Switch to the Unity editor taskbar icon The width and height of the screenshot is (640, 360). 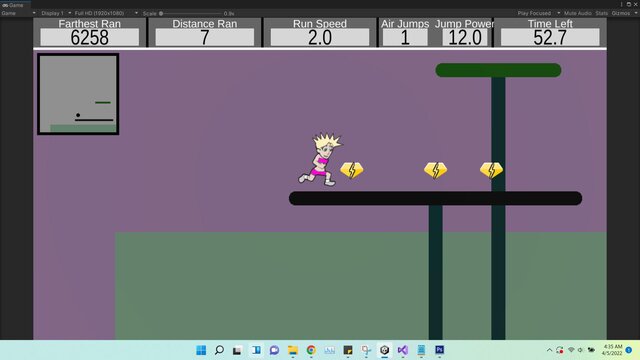384,350
